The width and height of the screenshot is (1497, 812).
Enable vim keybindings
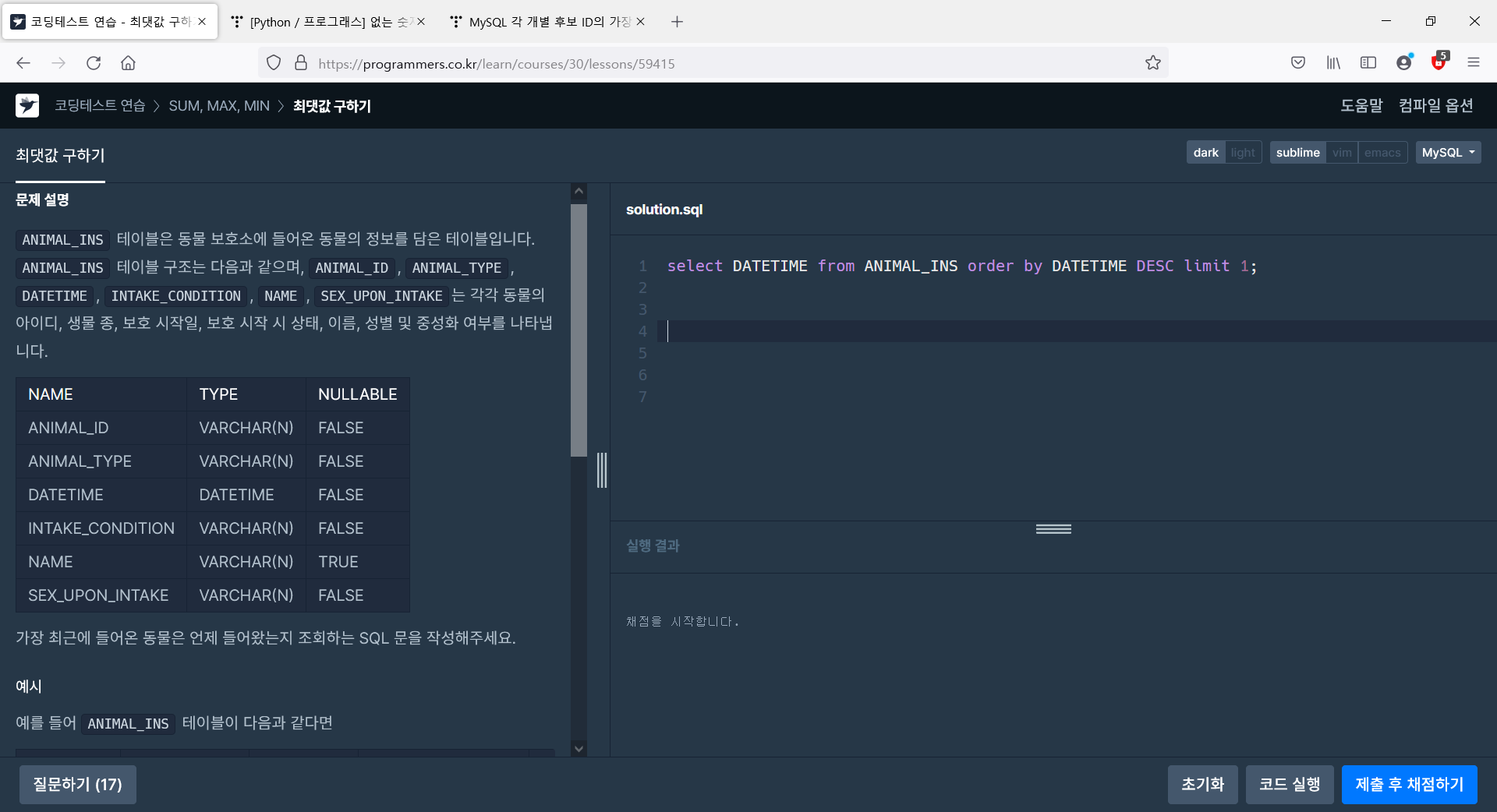click(1342, 152)
